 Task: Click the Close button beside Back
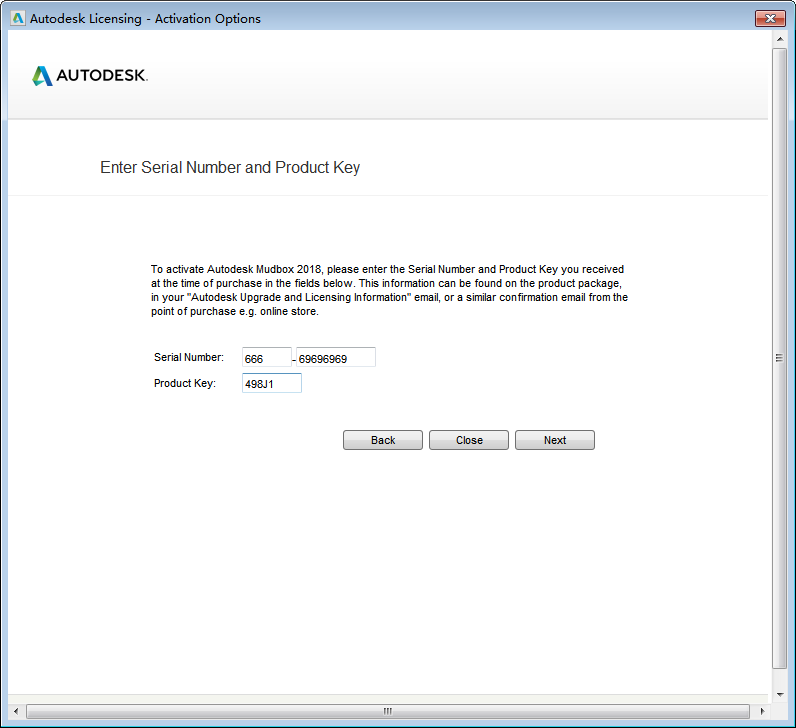coord(469,440)
